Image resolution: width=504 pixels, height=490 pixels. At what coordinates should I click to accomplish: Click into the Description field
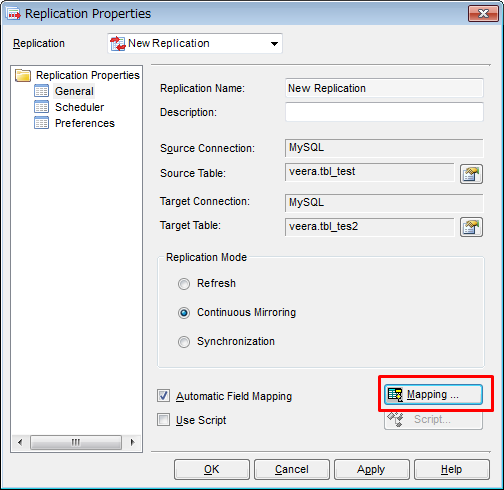pyautogui.click(x=384, y=112)
